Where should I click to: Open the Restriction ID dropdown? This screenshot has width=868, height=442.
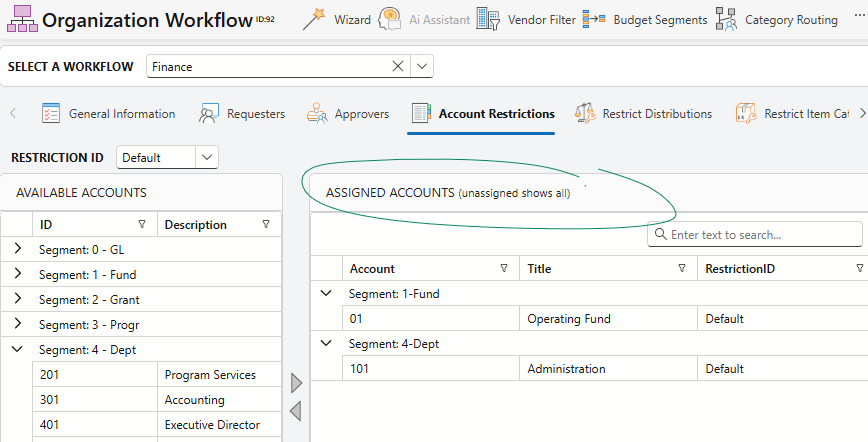click(207, 157)
